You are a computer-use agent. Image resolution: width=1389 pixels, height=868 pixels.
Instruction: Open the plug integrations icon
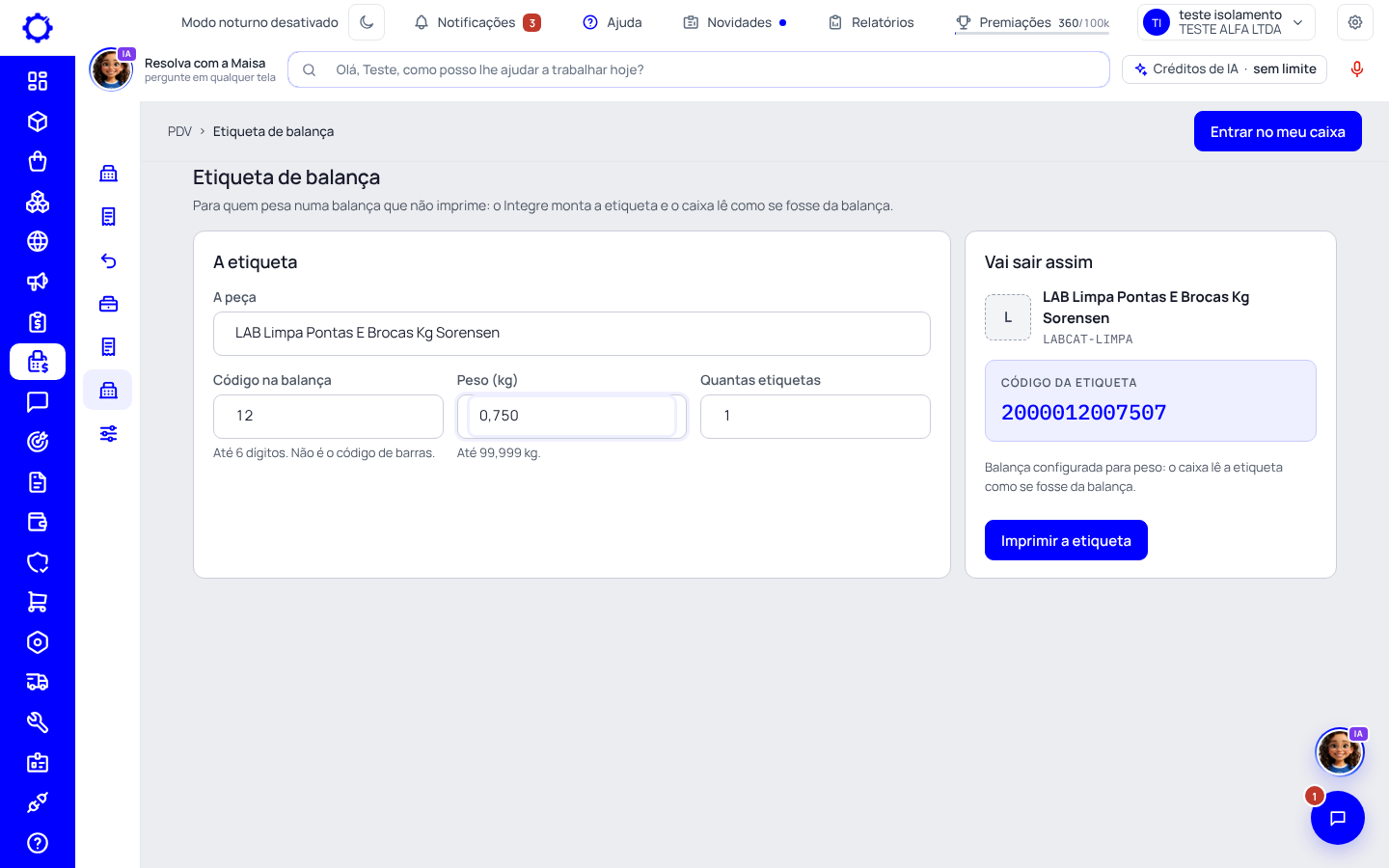coord(38,802)
